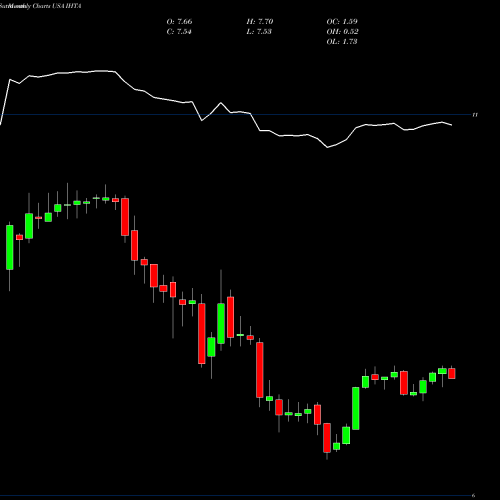
Task: Select the close value 'C: 7.54'
Action: (x=179, y=32)
